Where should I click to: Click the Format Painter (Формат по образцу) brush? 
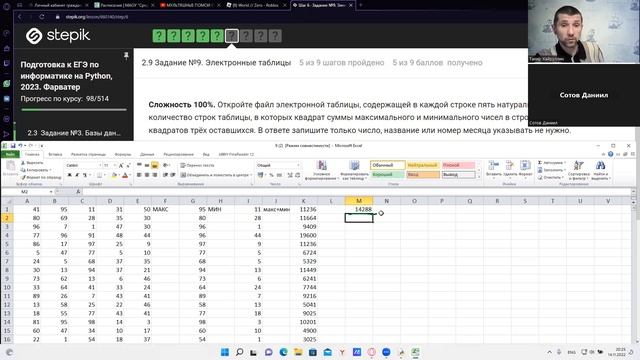pyautogui.click(x=41, y=177)
